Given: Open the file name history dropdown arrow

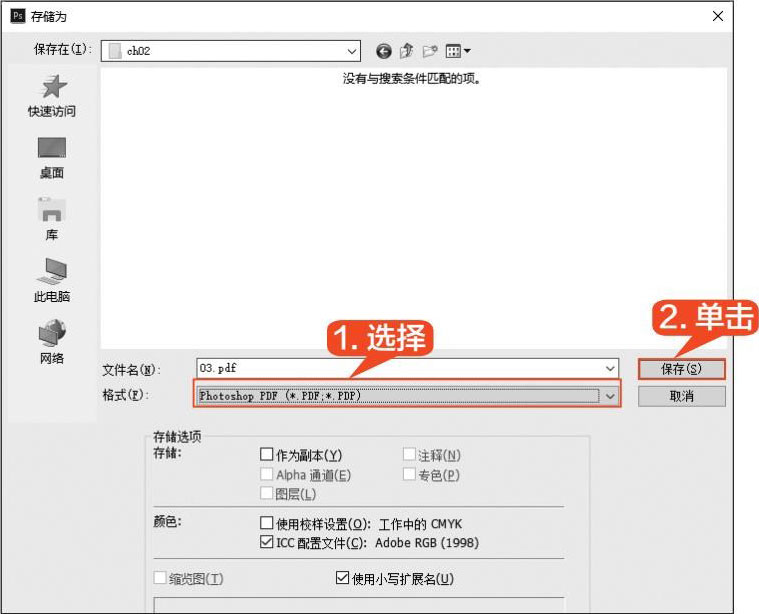Looking at the screenshot, I should point(611,369).
